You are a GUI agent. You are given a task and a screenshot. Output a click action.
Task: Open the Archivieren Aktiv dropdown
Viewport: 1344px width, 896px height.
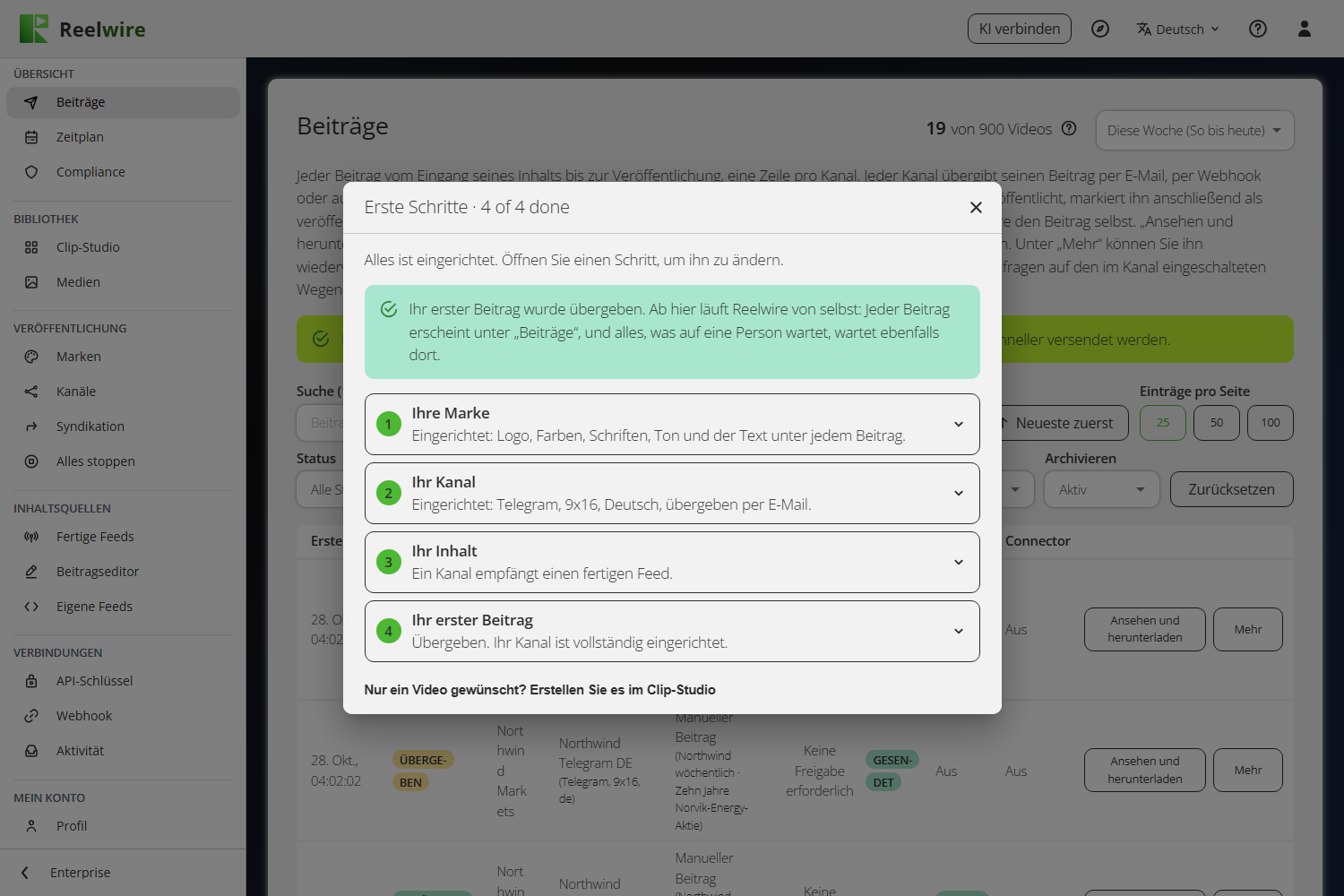pos(1102,489)
